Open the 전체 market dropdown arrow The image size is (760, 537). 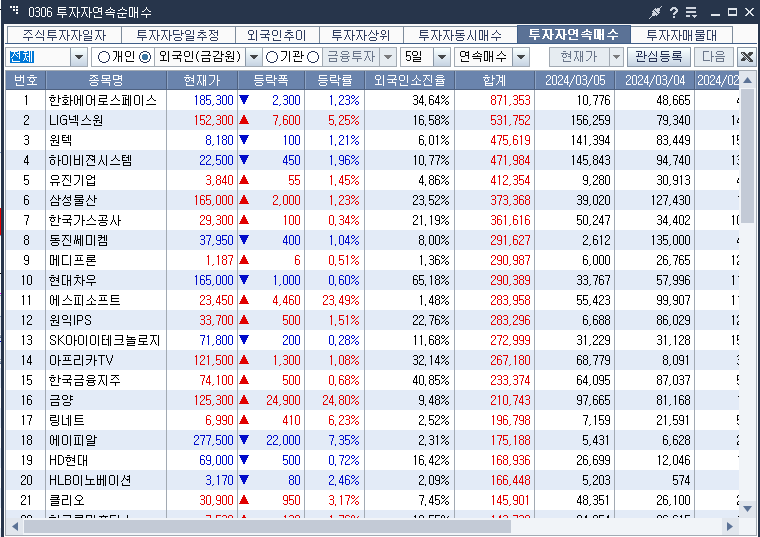(79, 57)
